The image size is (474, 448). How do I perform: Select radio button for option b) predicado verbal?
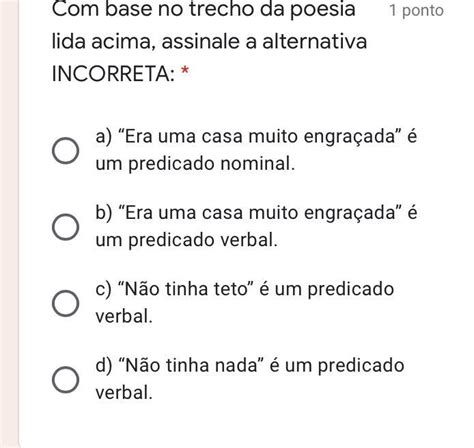tap(66, 227)
